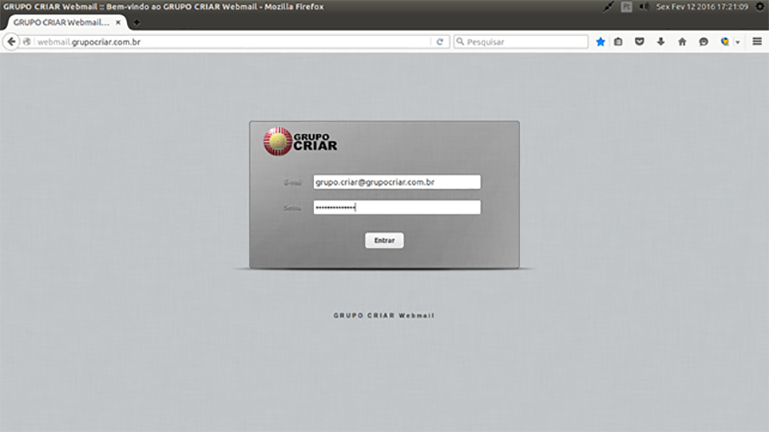This screenshot has height=432, width=769.
Task: Open the Hello chat bubble icon
Action: pos(704,42)
